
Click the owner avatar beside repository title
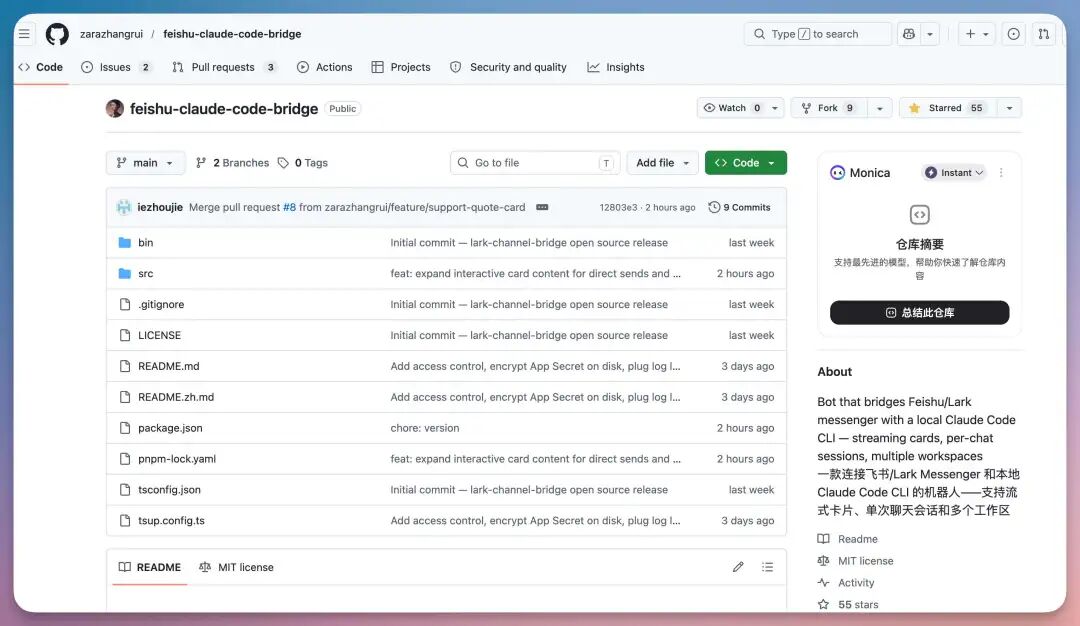point(115,108)
